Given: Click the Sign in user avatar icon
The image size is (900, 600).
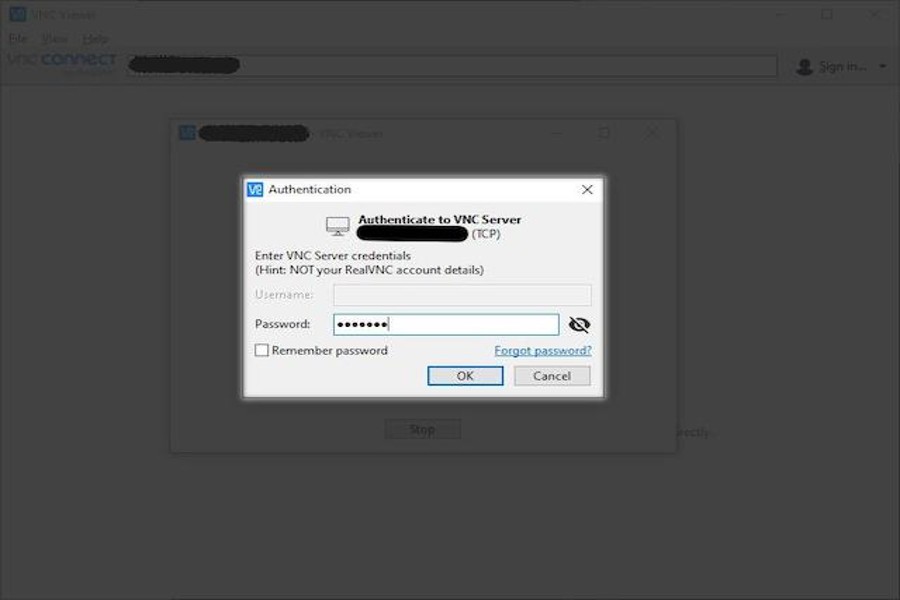Looking at the screenshot, I should click(805, 67).
